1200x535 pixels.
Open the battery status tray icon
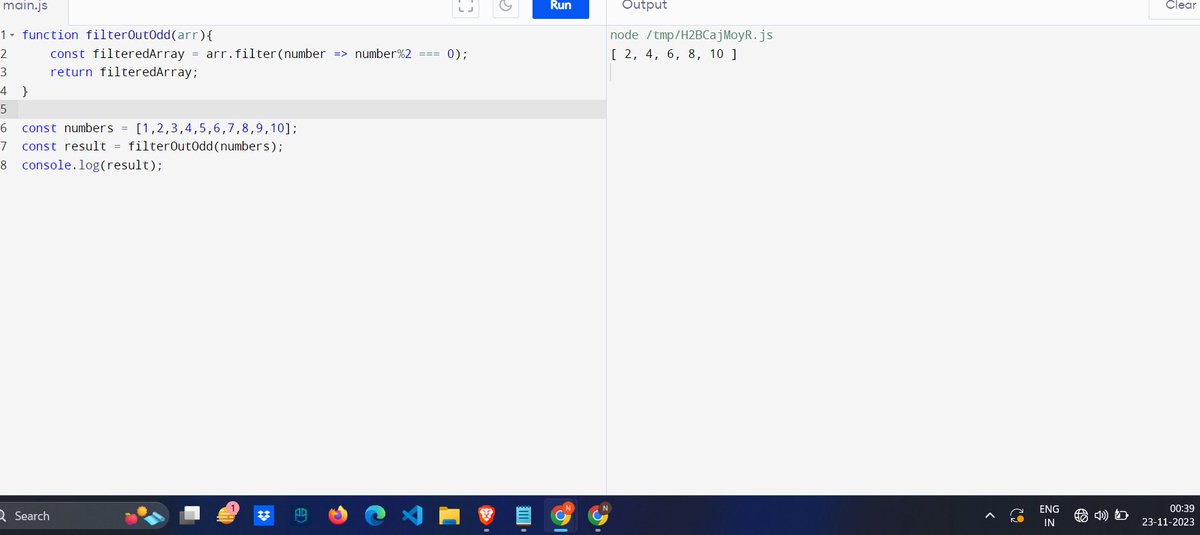point(1120,516)
